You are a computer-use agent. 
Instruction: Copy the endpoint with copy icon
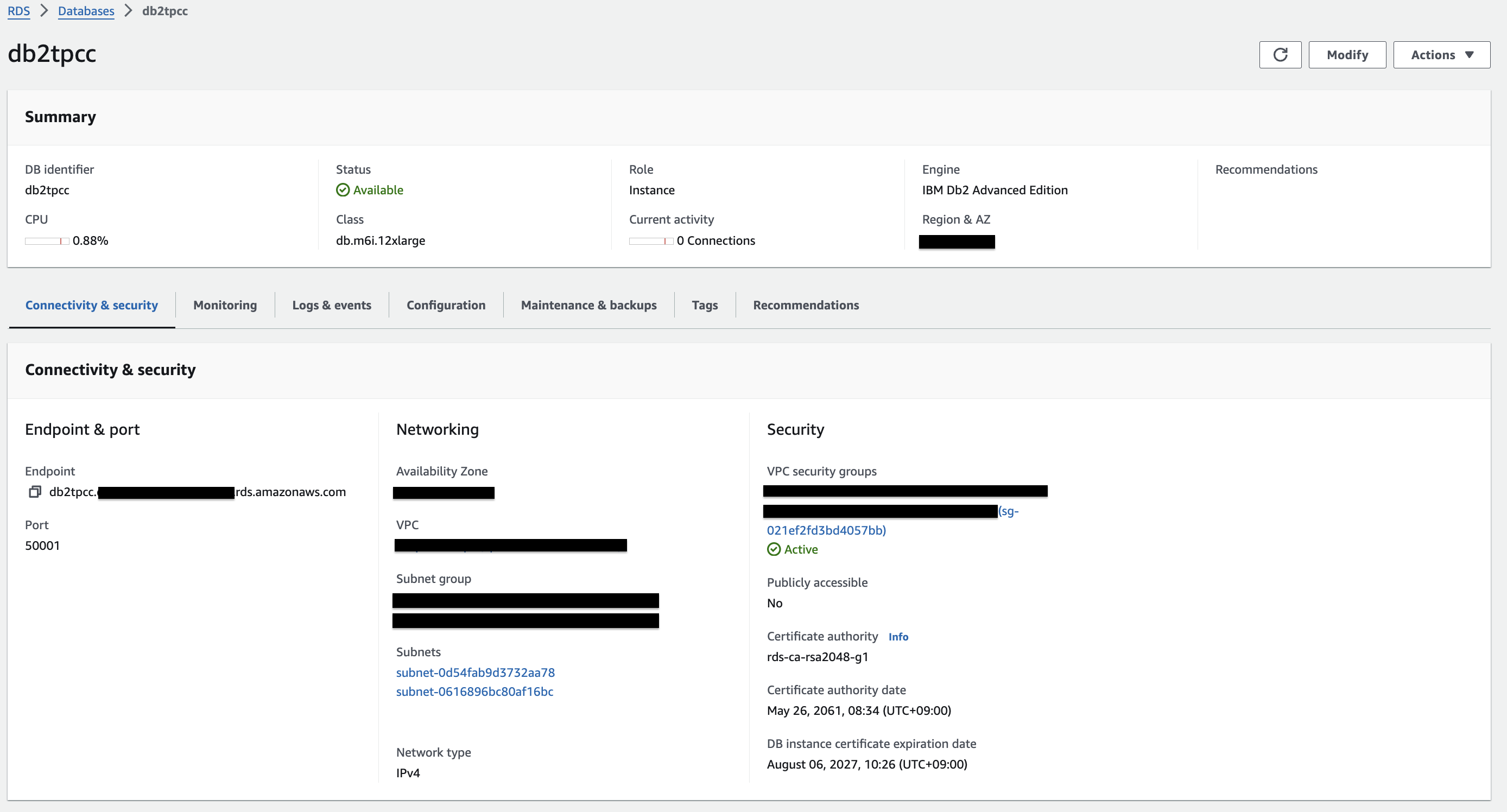click(35, 492)
